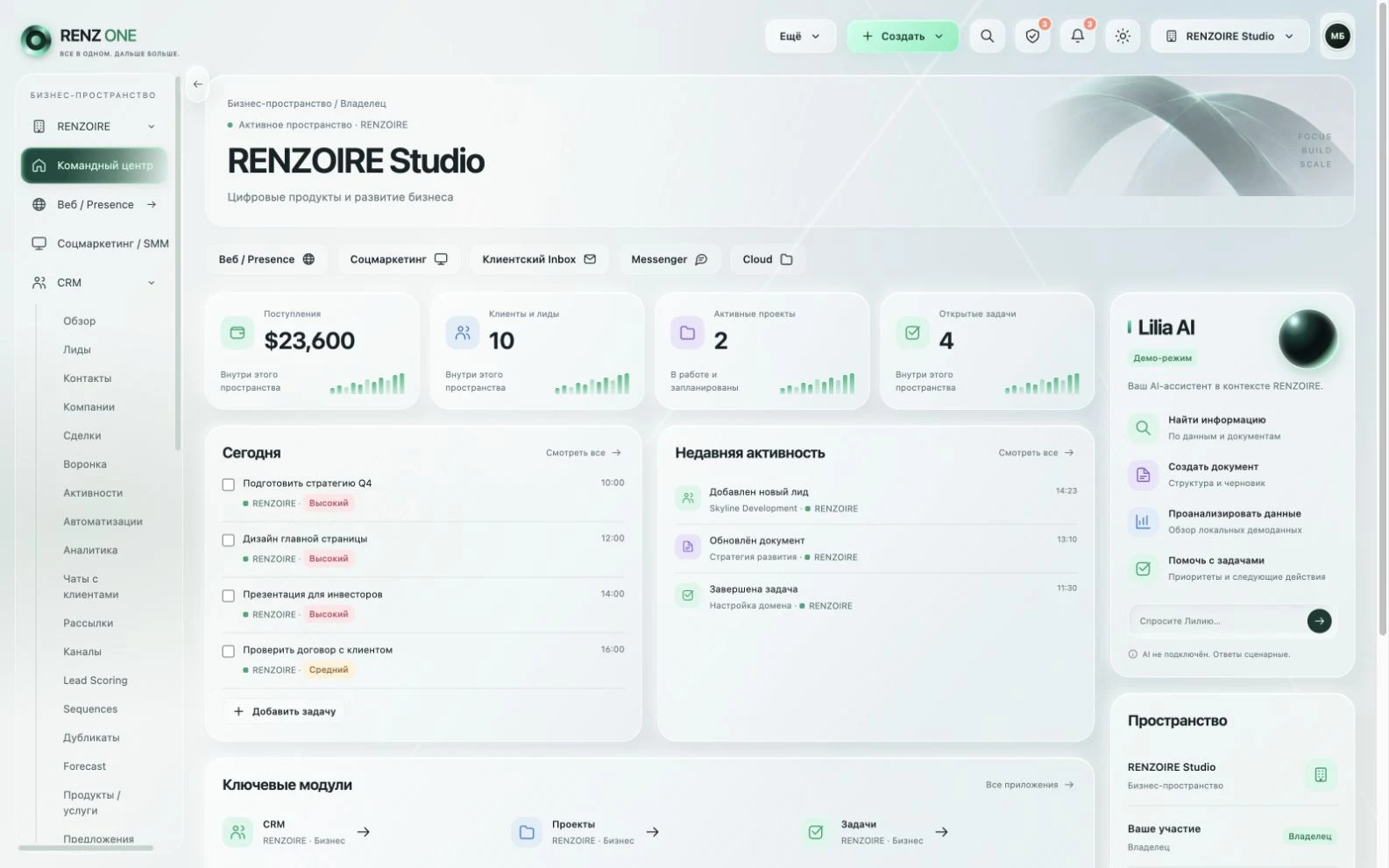
Task: Open the Клиентский Inbox shortcut
Action: click(x=539, y=259)
